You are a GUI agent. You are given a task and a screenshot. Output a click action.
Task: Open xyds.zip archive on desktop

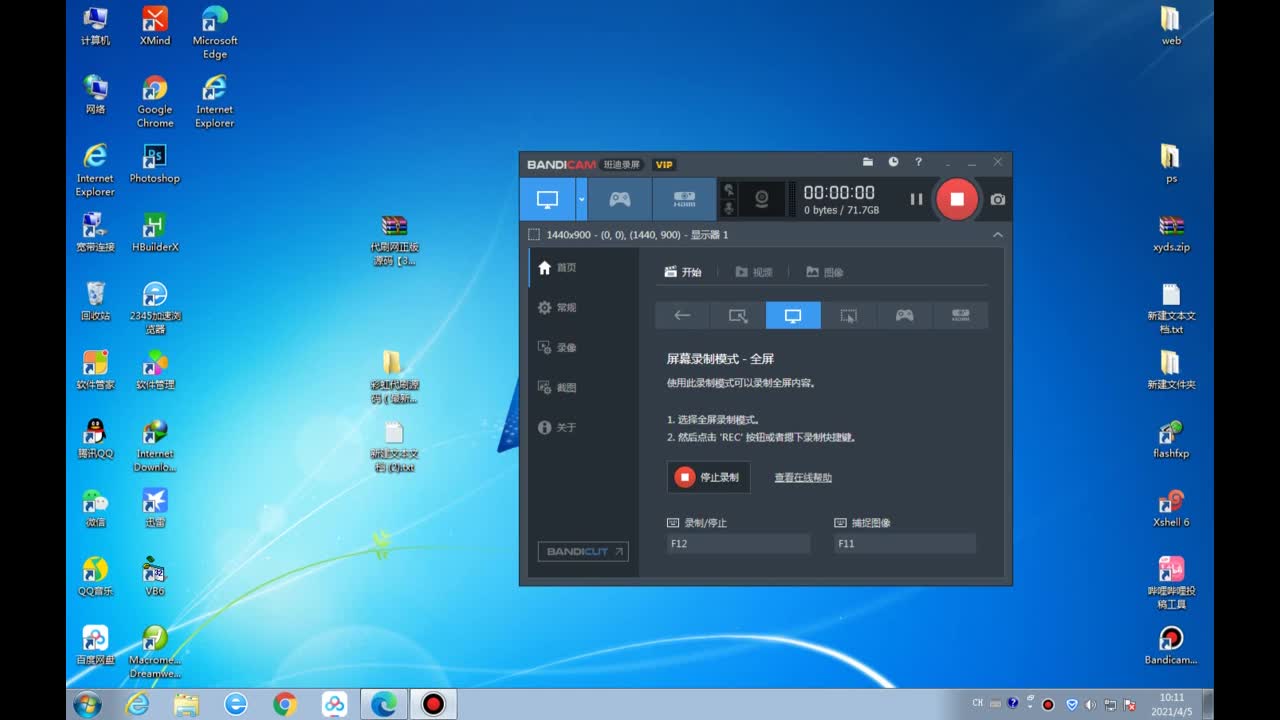pyautogui.click(x=1171, y=233)
